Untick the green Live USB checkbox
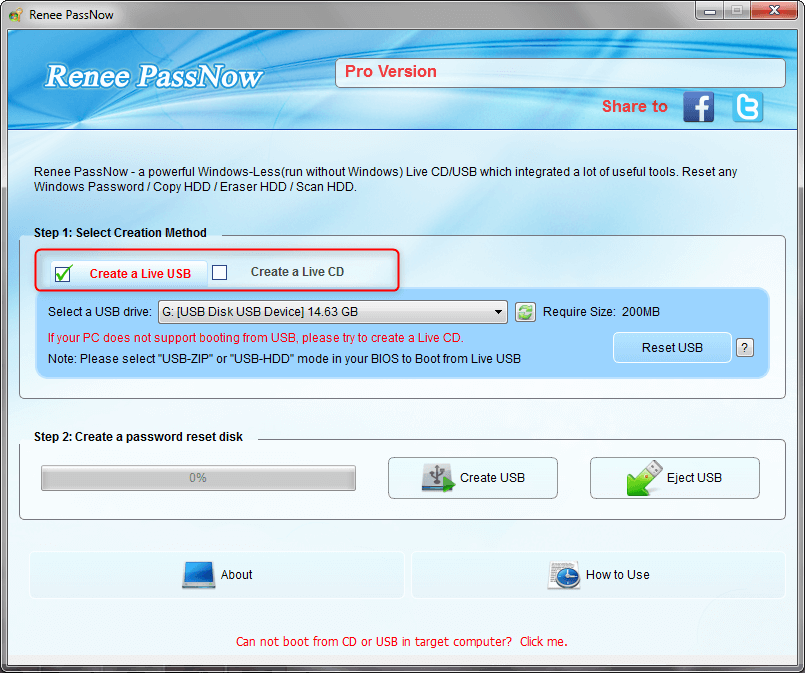The width and height of the screenshot is (805, 673). tap(62, 273)
